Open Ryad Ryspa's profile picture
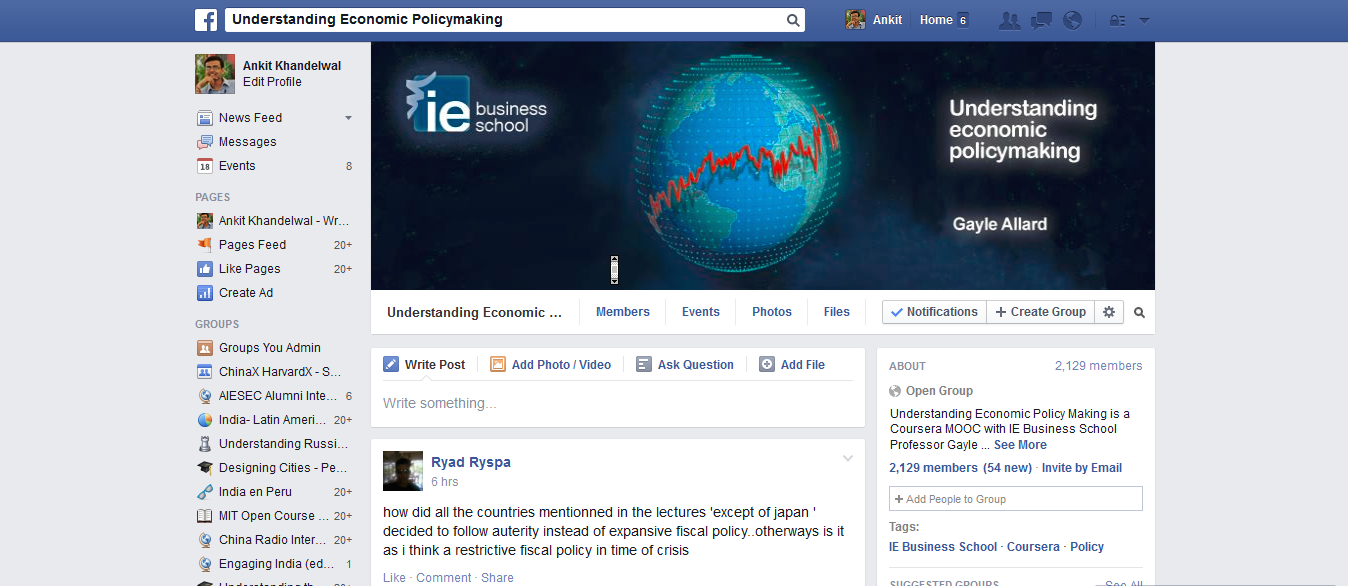 403,471
